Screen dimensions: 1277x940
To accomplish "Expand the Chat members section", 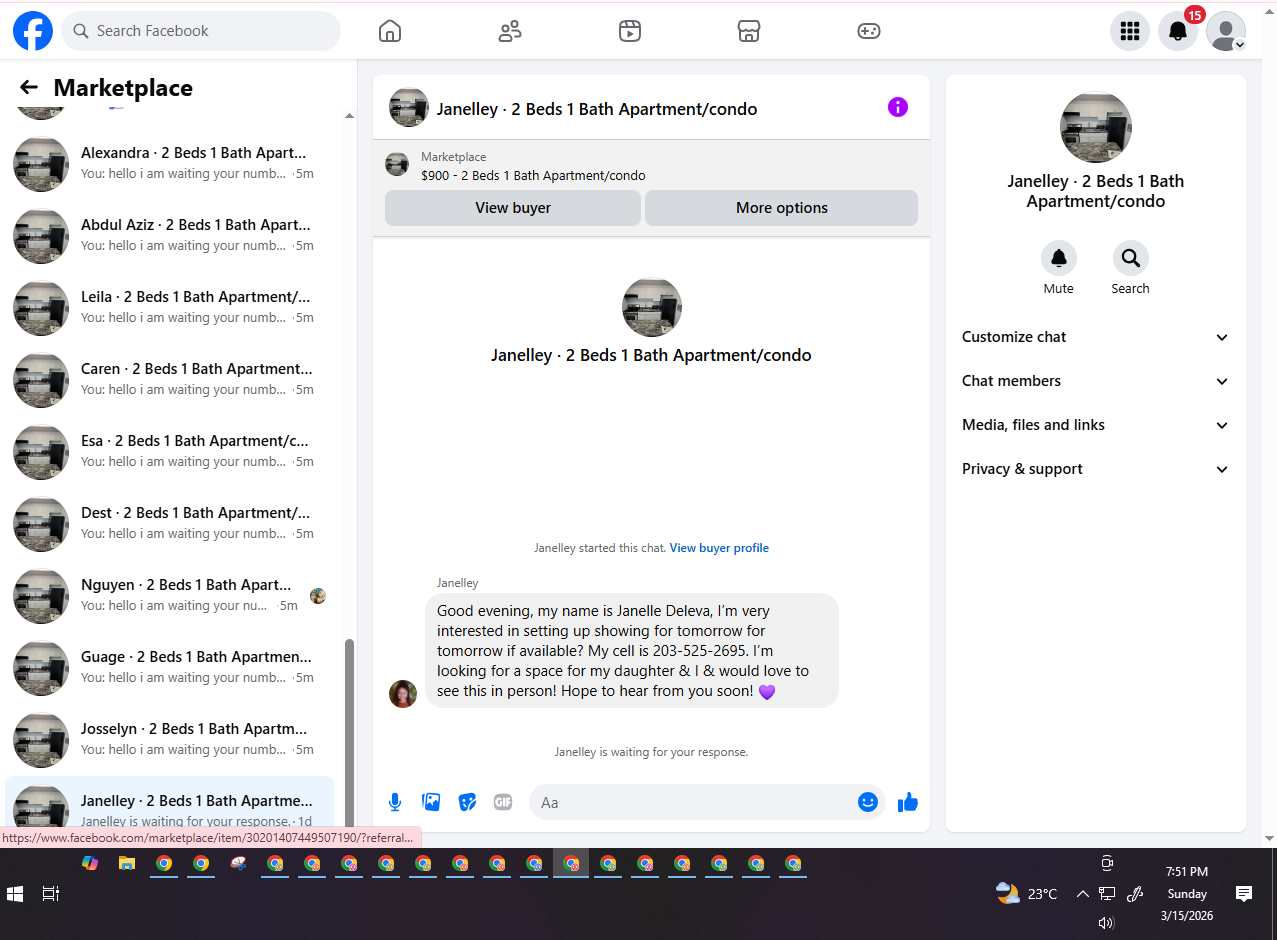I will point(1096,381).
